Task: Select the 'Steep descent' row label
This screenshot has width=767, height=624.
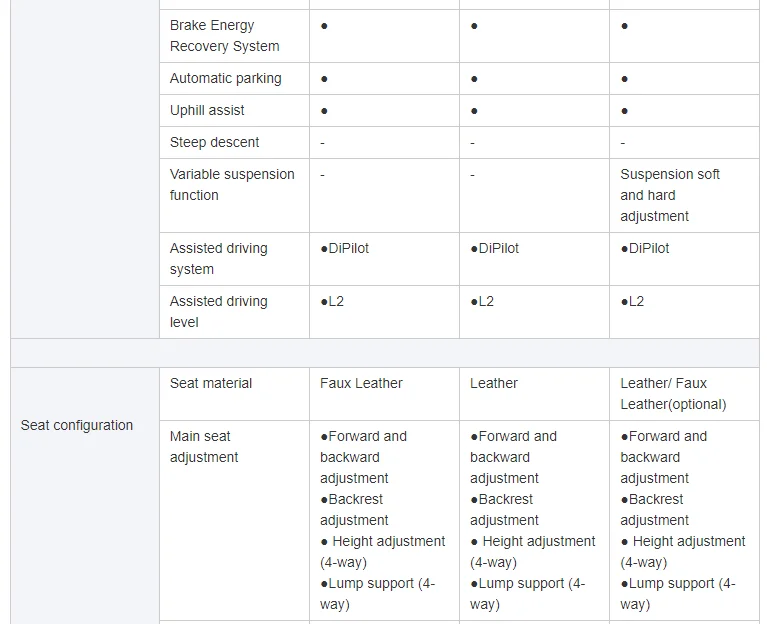Action: point(214,142)
